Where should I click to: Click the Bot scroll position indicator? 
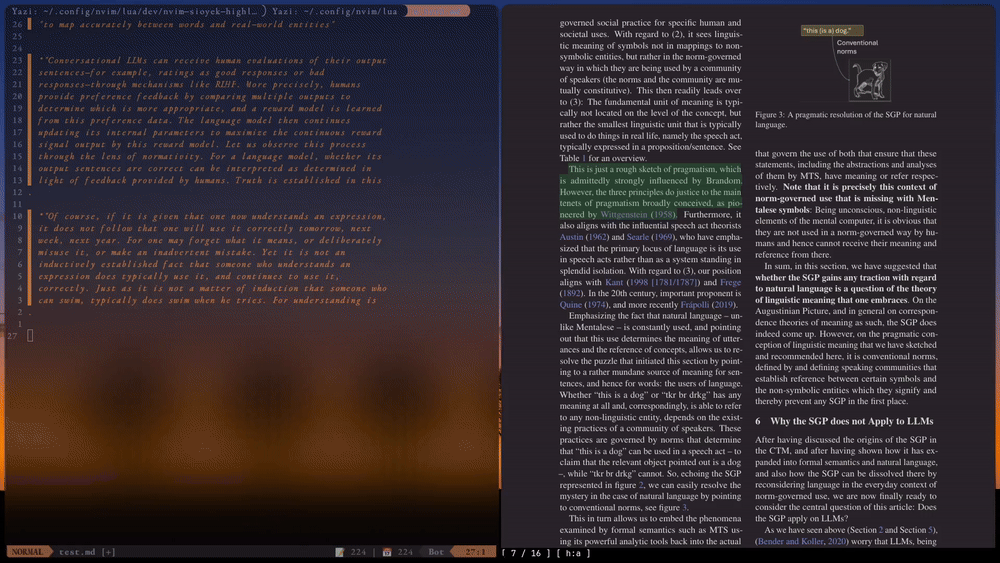pyautogui.click(x=436, y=552)
